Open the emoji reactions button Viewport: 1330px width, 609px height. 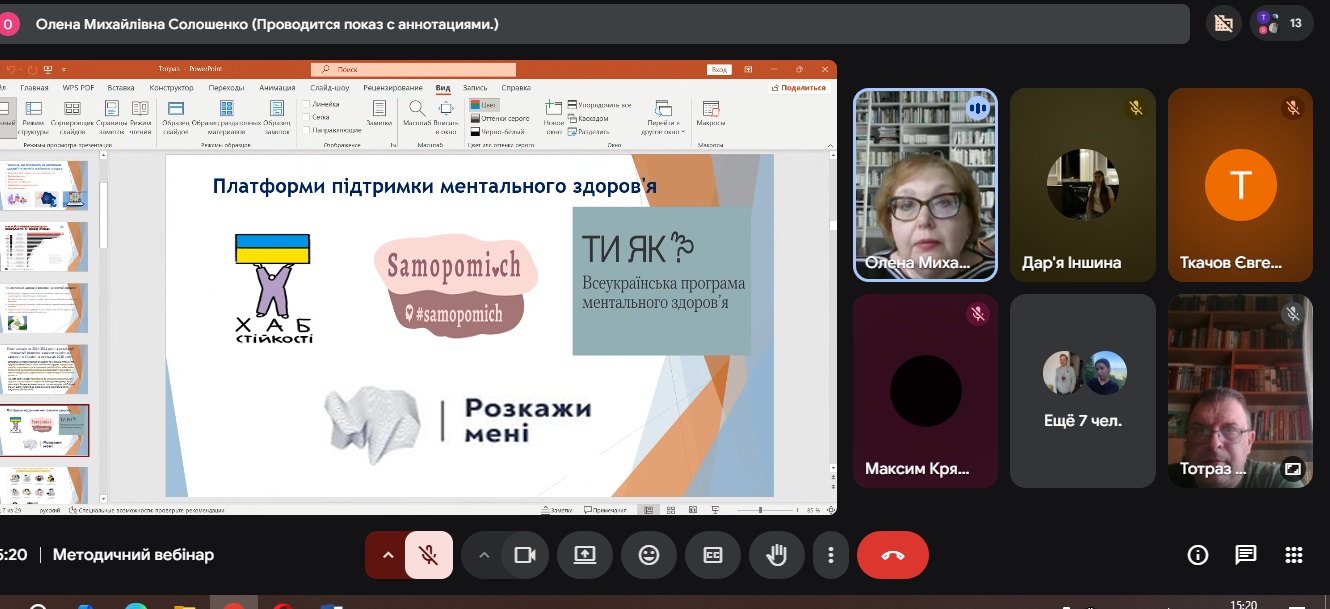(x=649, y=555)
